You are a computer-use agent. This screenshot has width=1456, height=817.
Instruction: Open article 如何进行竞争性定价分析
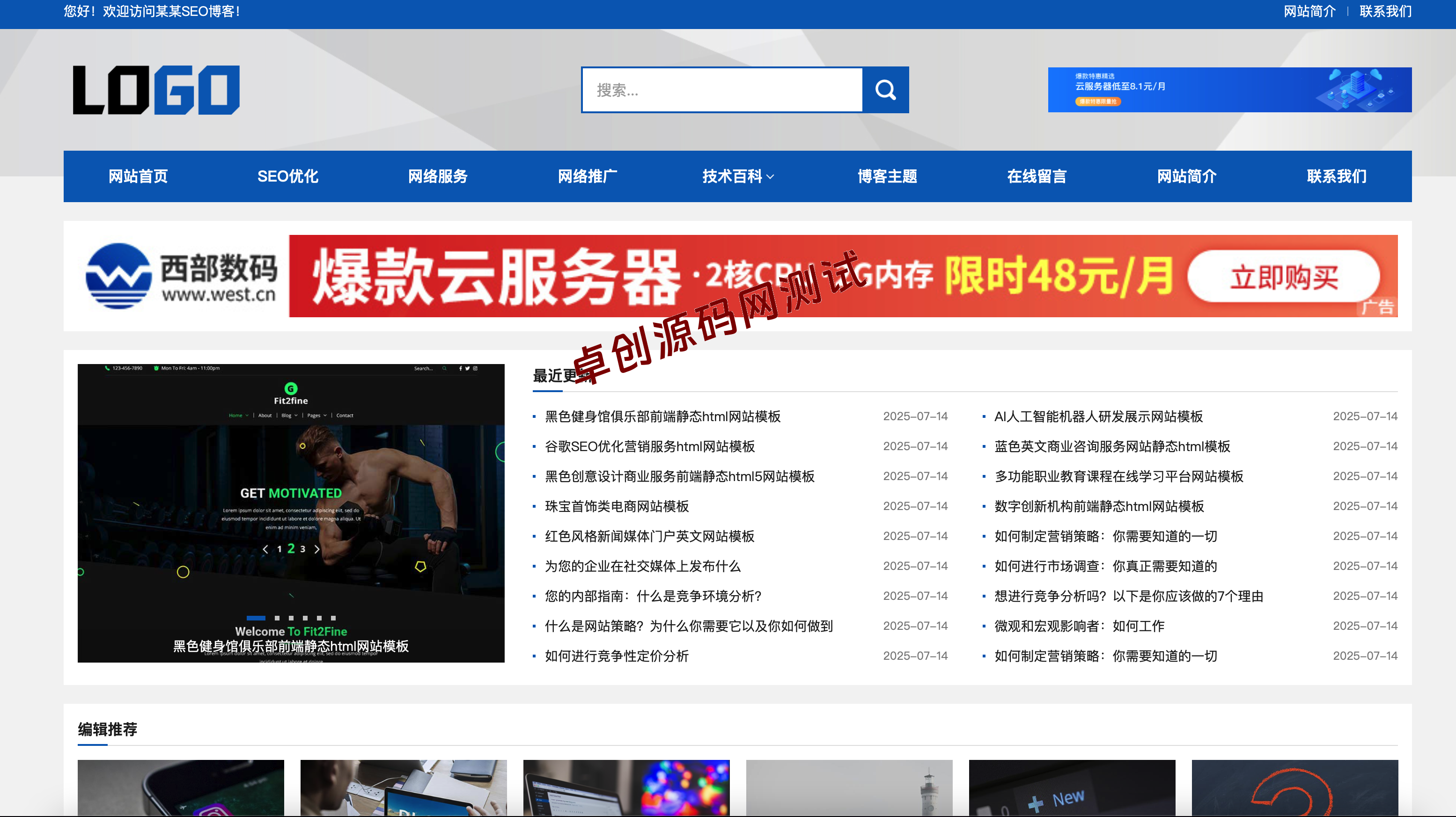coord(617,656)
